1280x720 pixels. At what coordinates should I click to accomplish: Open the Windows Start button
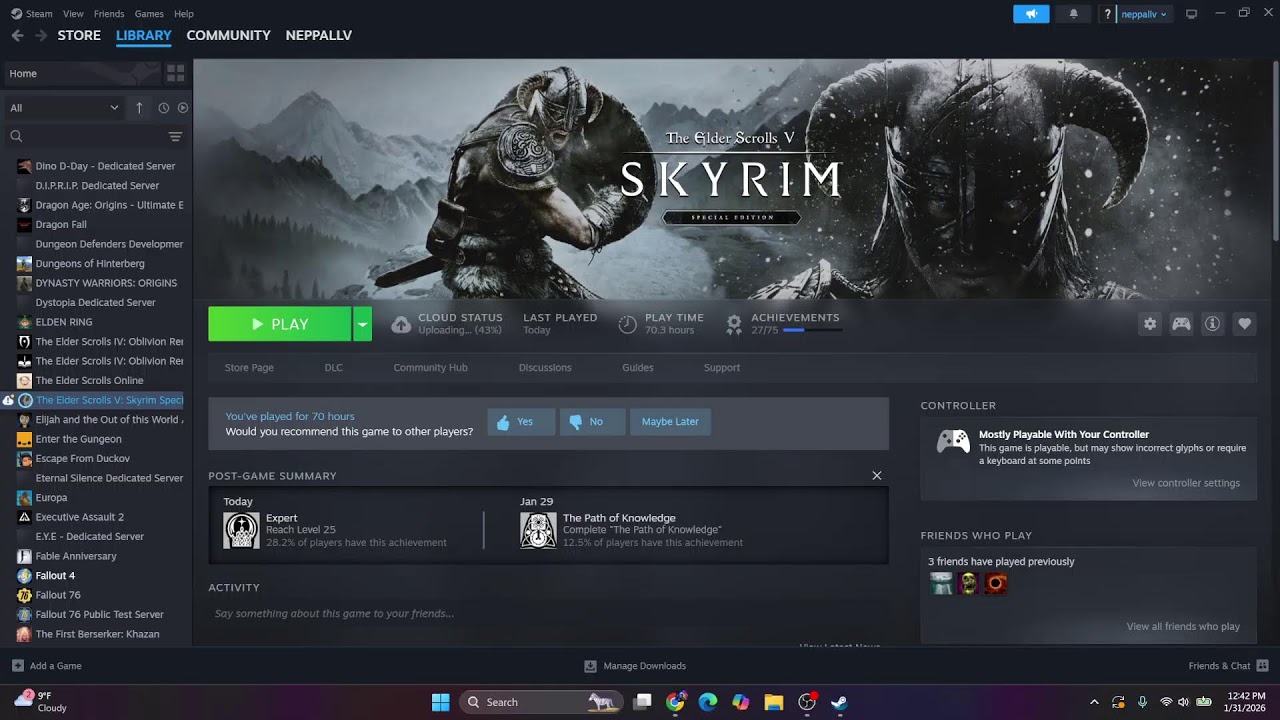(440, 702)
